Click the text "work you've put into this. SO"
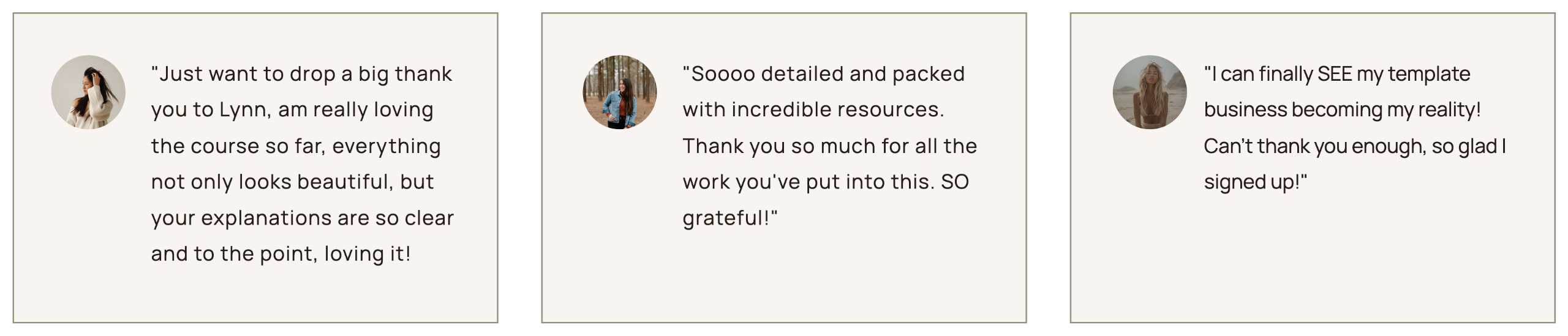1568x336 pixels. (x=826, y=182)
